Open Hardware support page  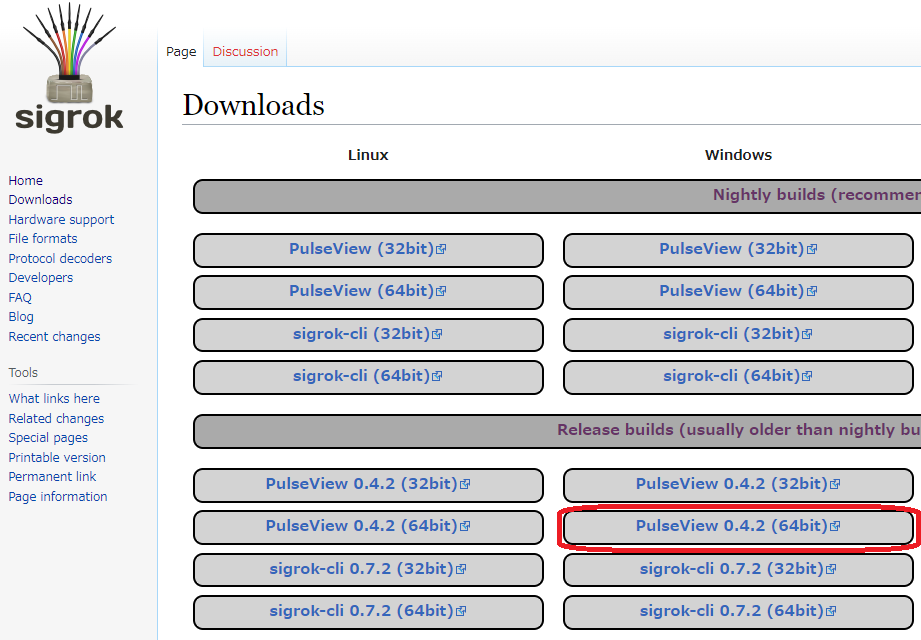pos(61,220)
